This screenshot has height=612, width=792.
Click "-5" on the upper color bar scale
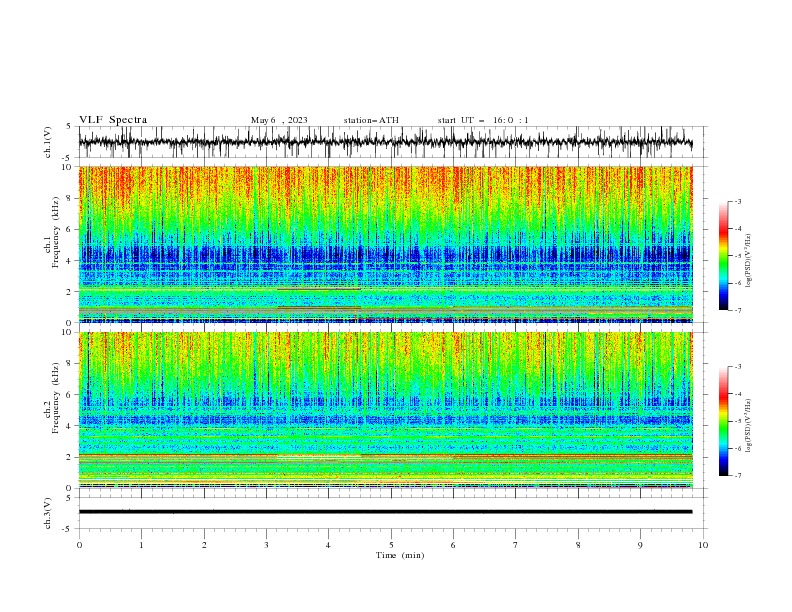[x=738, y=256]
